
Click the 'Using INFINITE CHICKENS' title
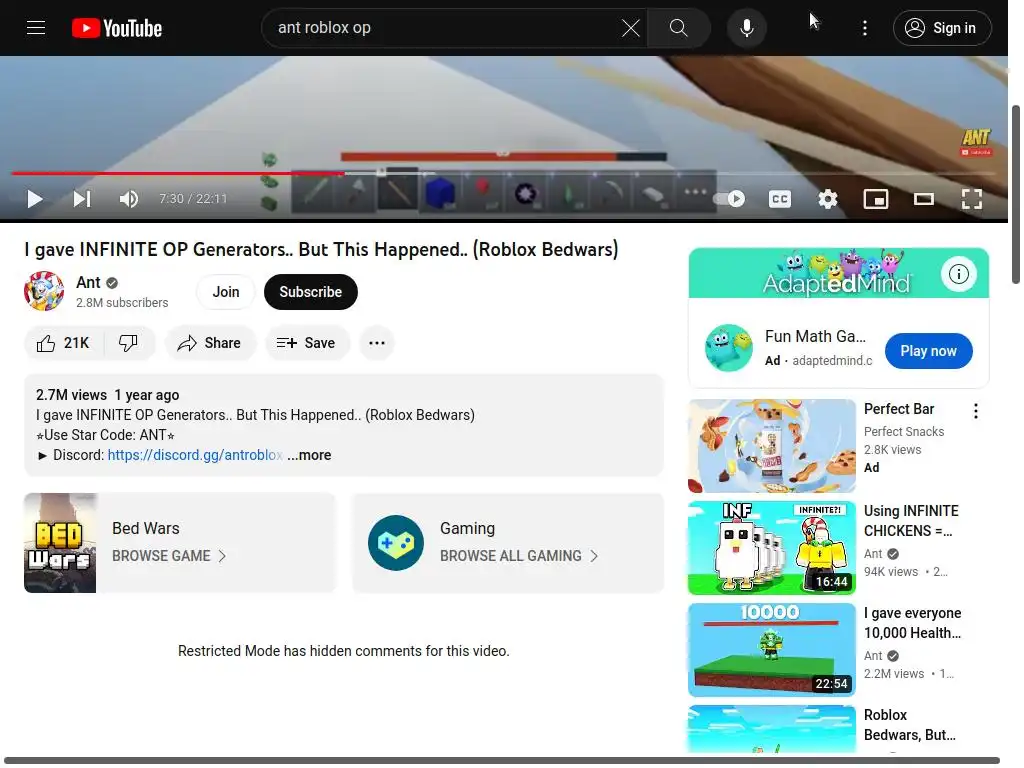click(x=911, y=520)
